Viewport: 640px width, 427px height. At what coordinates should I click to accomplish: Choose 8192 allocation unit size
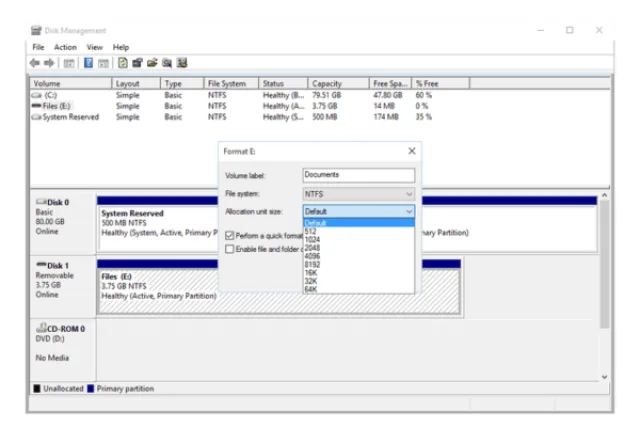tap(359, 265)
